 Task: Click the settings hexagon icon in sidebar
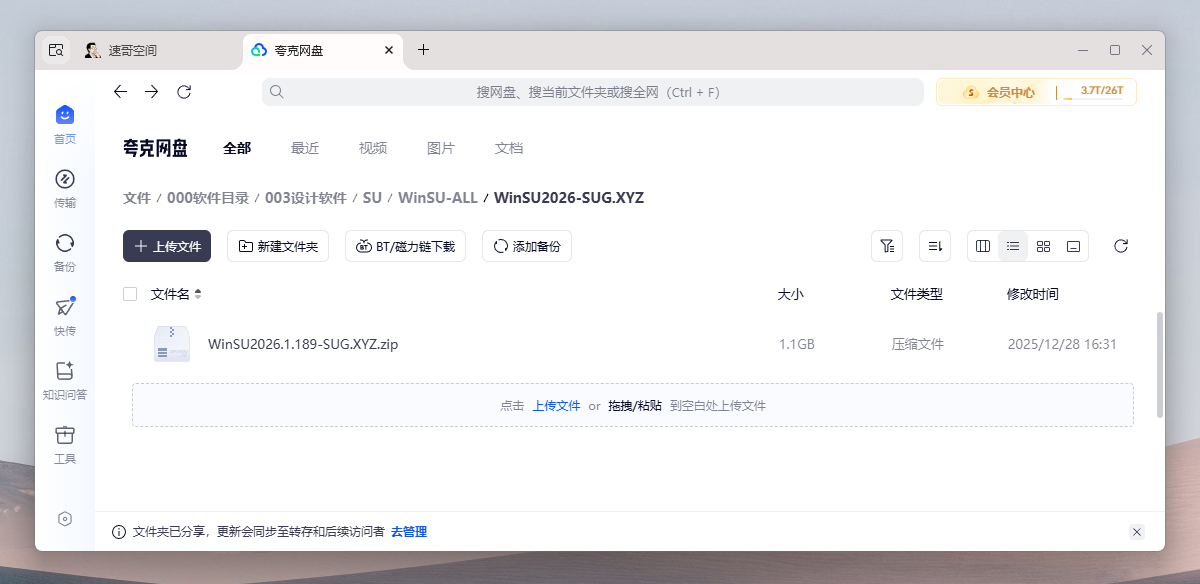65,518
